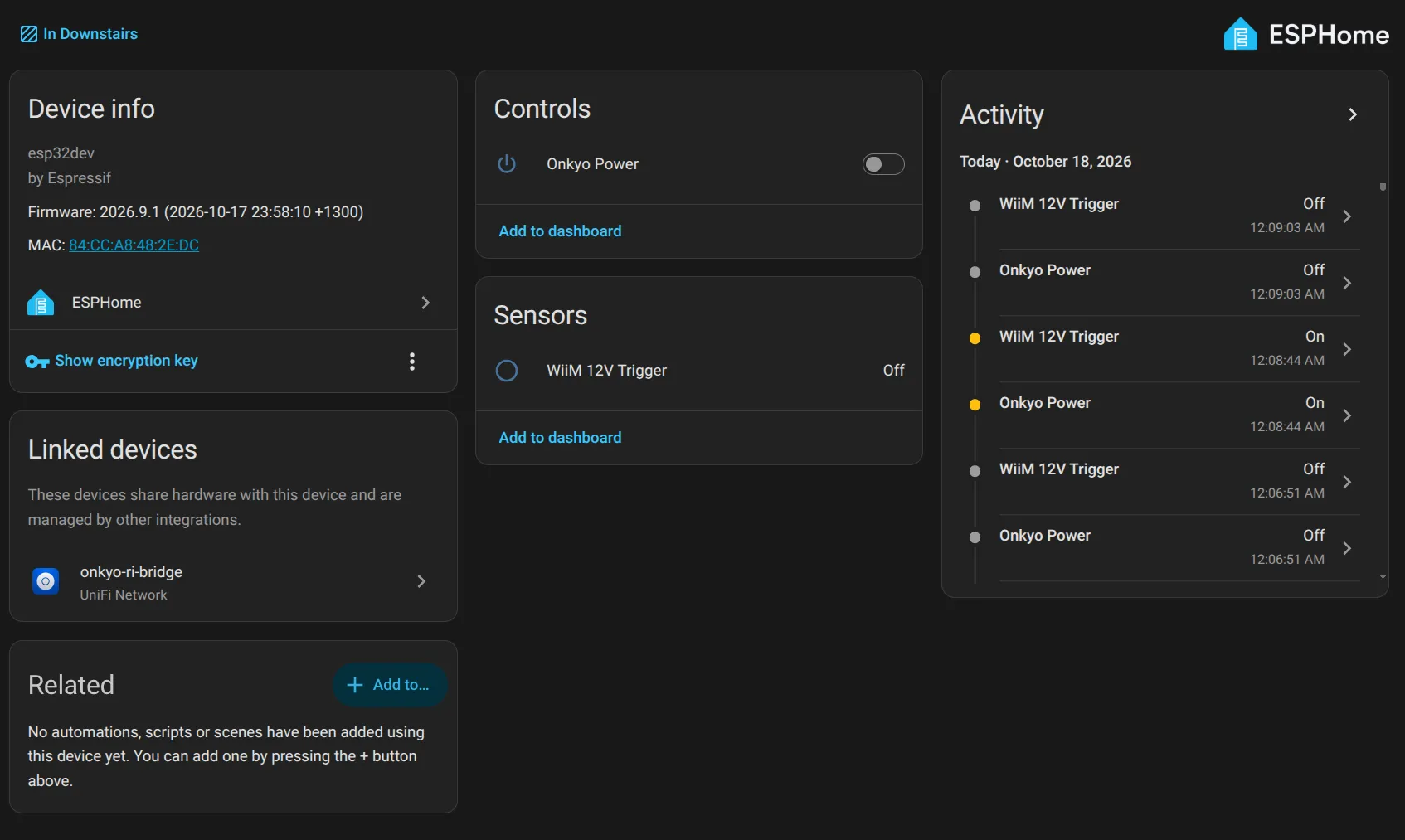Viewport: 1405px width, 840px height.
Task: Click the onkyo-ri-bridge UniFi icon
Action: (46, 581)
